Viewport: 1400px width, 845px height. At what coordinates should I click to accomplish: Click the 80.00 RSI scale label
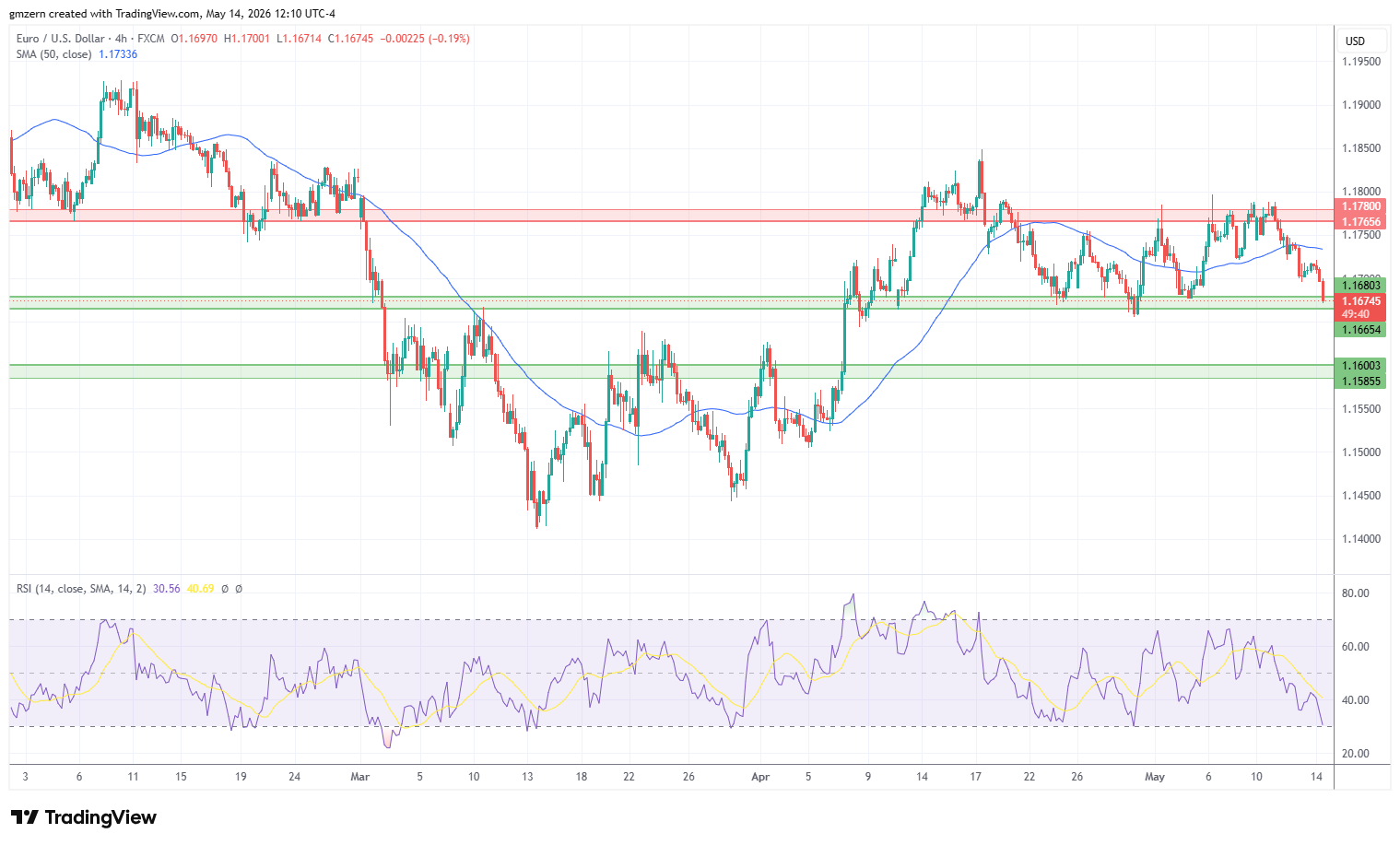[x=1356, y=593]
